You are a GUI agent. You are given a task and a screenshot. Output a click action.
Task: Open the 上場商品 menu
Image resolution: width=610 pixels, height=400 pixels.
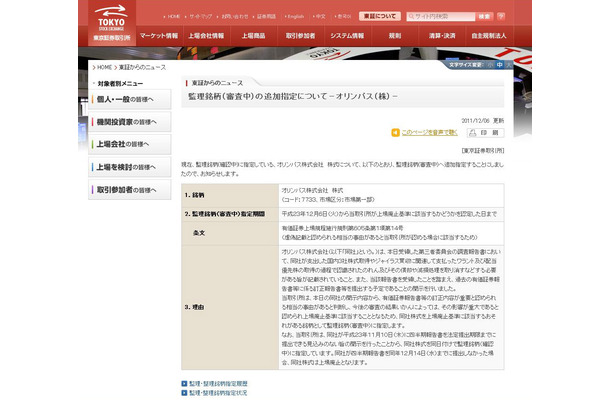(x=253, y=36)
